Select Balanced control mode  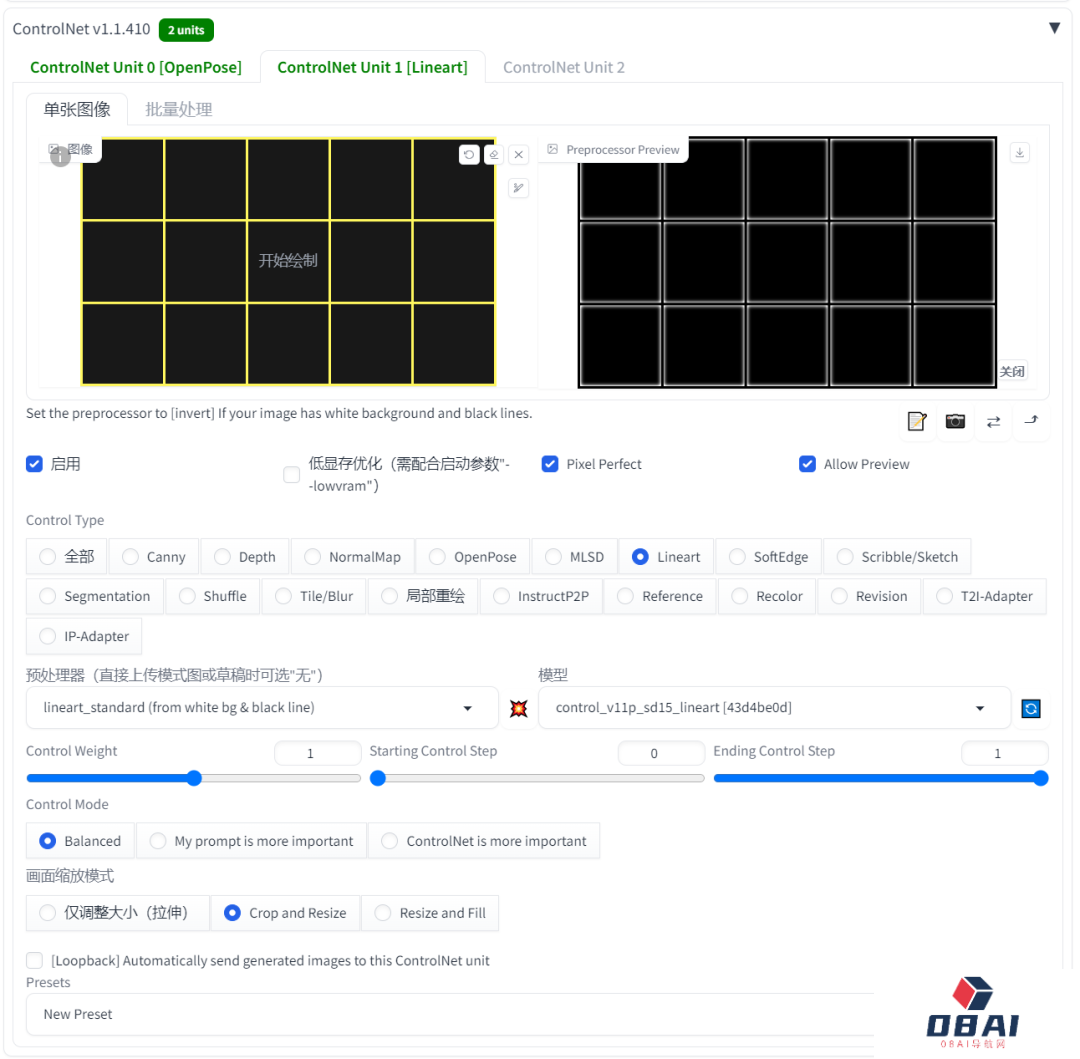[81, 841]
